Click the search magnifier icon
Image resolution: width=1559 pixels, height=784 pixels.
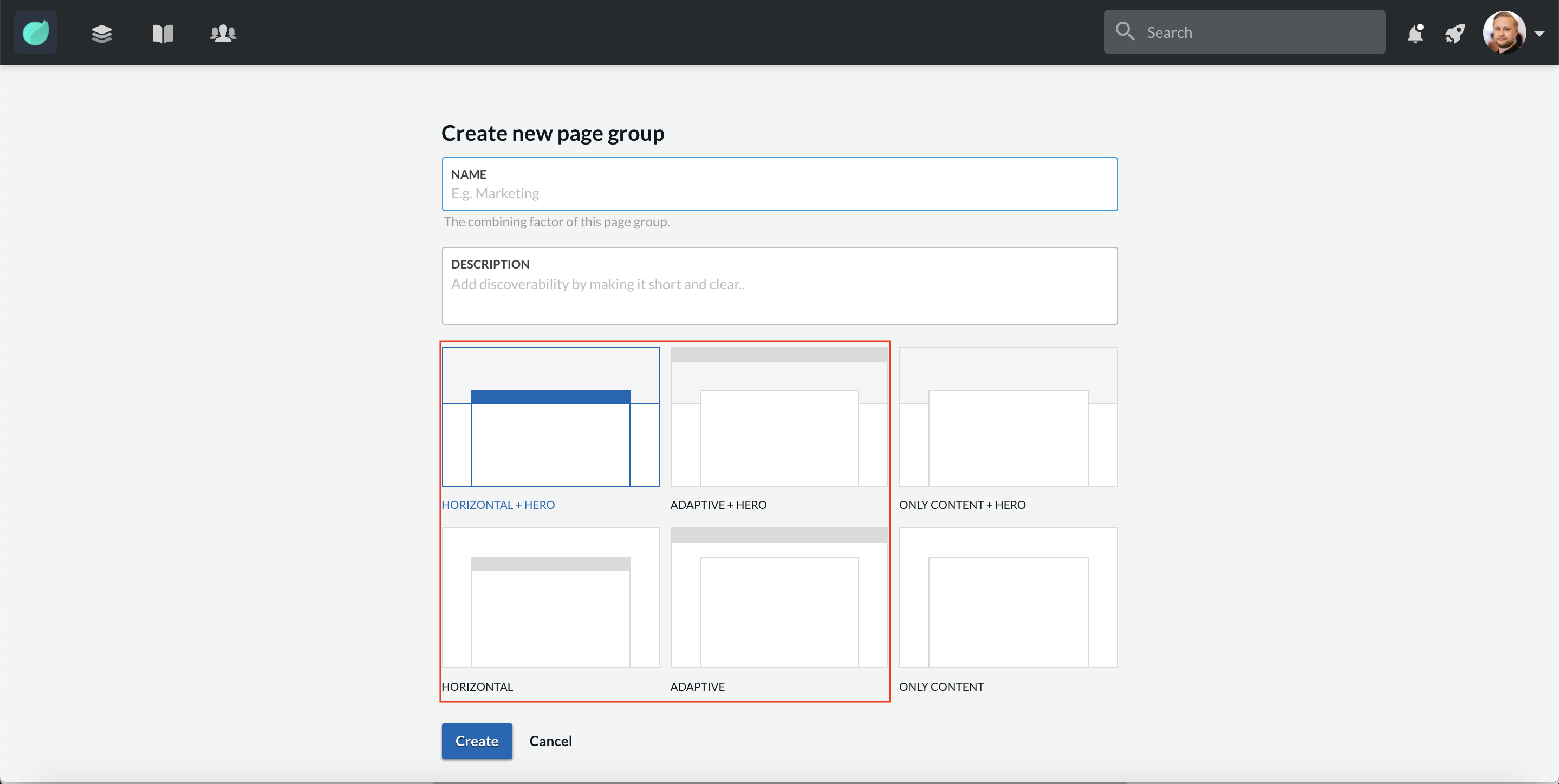point(1125,31)
